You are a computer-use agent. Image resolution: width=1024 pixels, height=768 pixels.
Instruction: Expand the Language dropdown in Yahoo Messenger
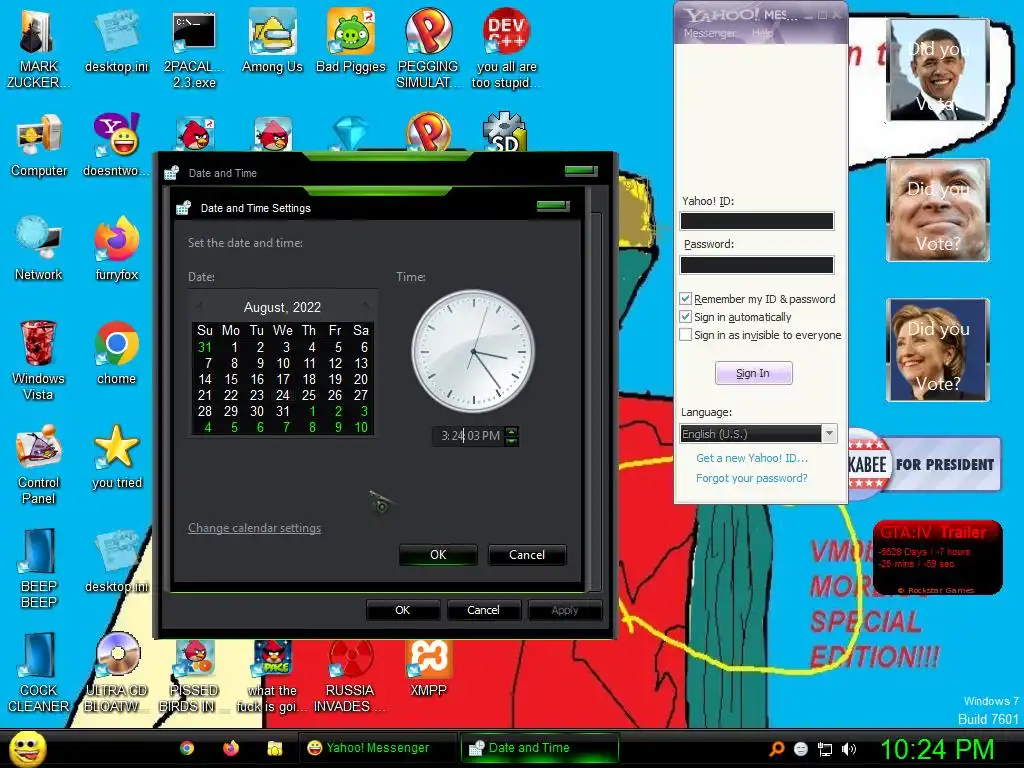click(829, 434)
